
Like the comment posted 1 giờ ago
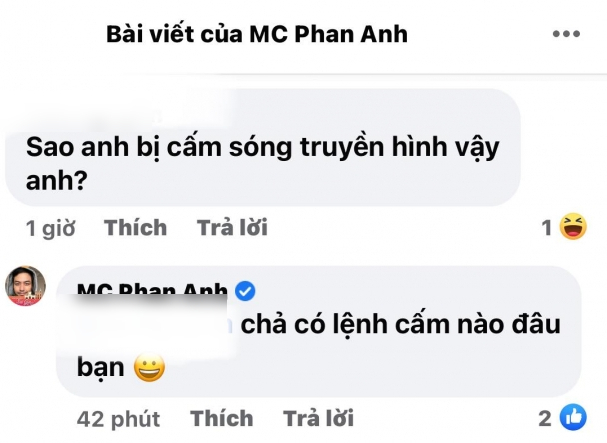coord(135,227)
